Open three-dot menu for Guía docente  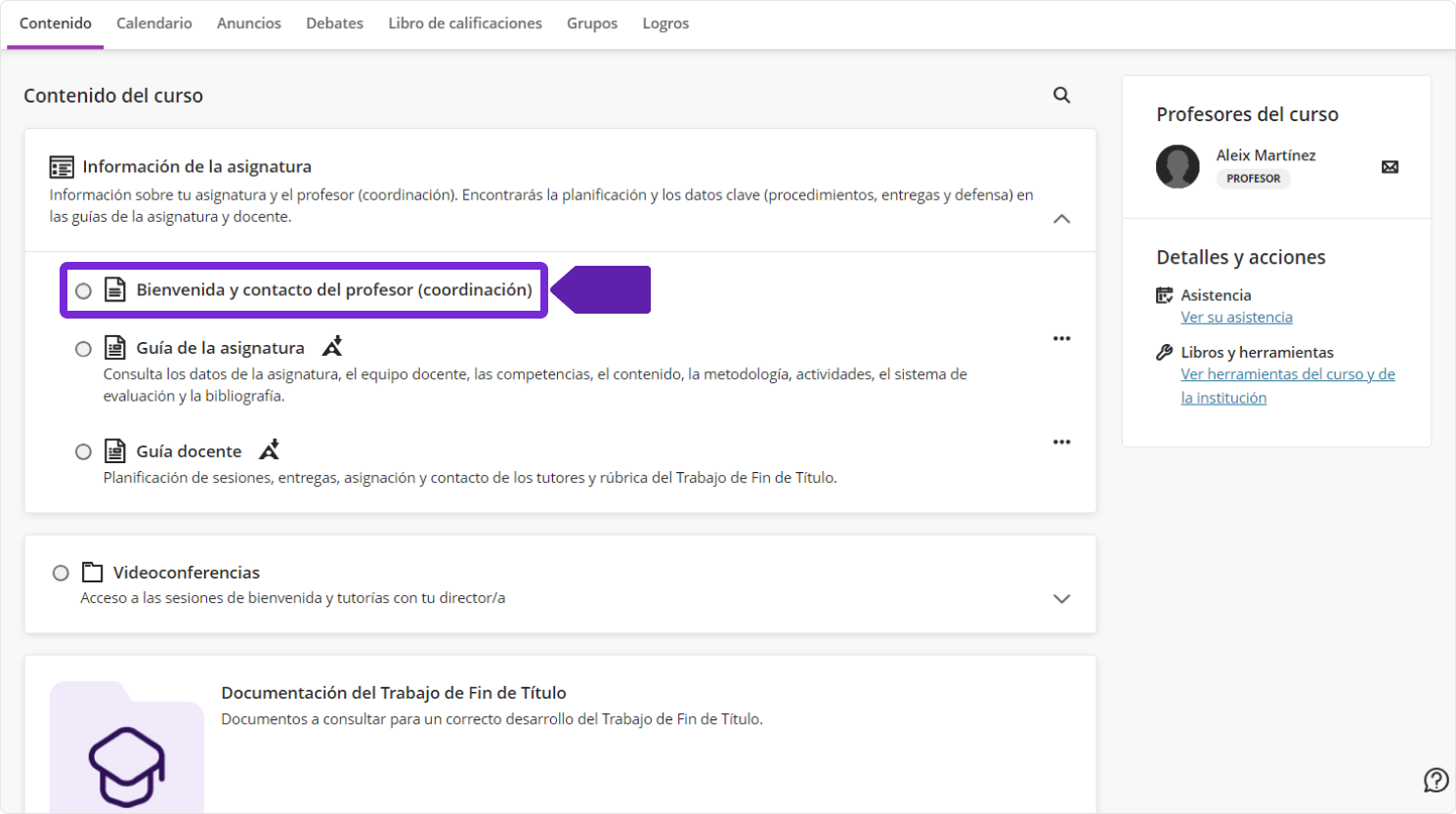pos(1061,443)
